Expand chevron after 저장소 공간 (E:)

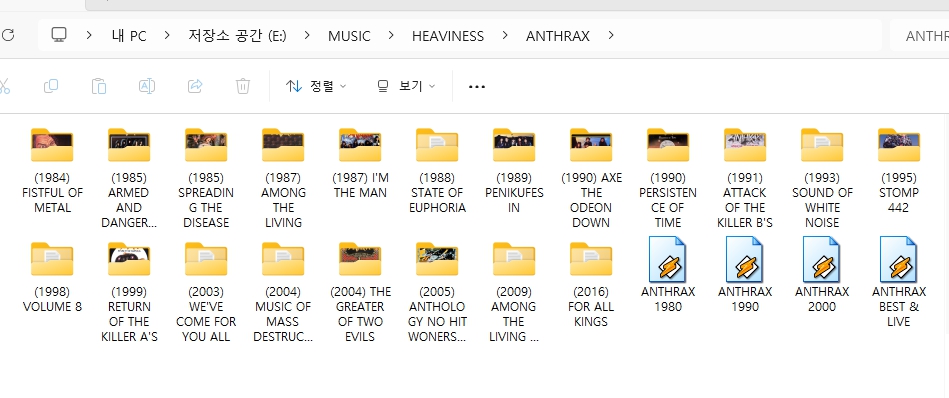(307, 35)
